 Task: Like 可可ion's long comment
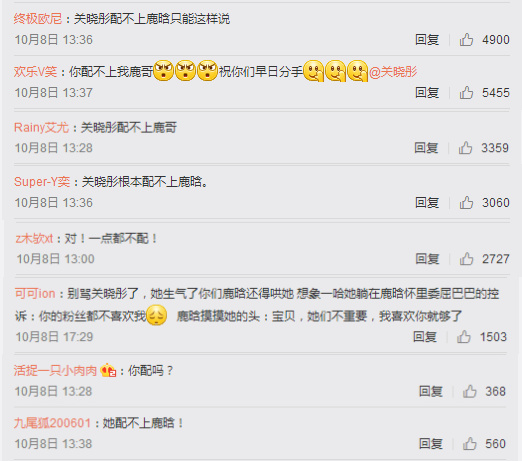[464, 337]
